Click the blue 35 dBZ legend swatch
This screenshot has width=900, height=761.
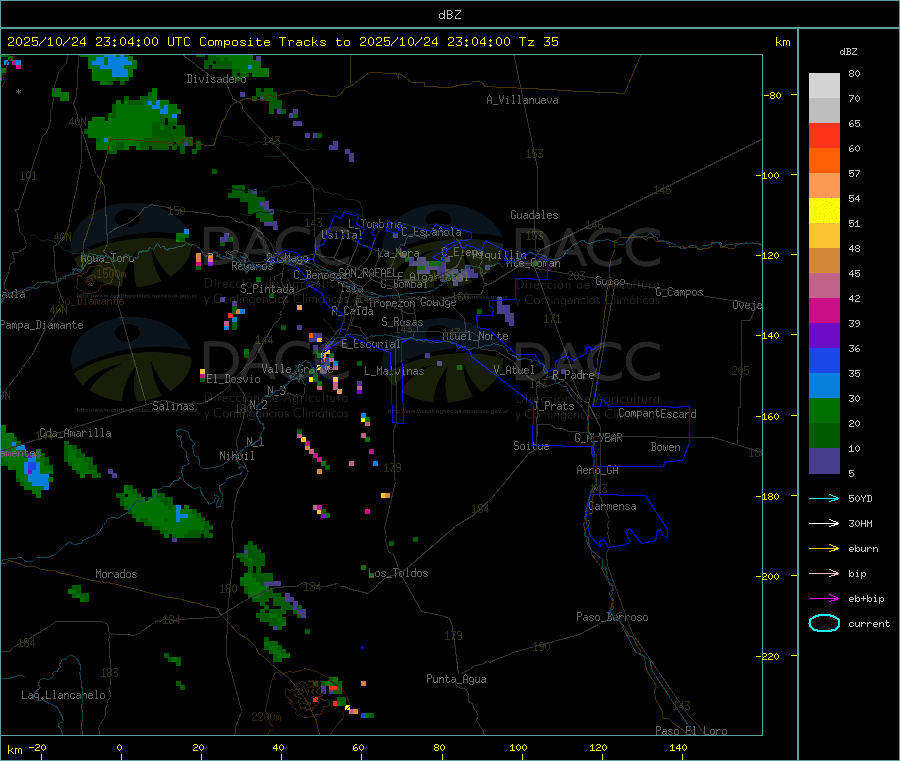(x=824, y=360)
